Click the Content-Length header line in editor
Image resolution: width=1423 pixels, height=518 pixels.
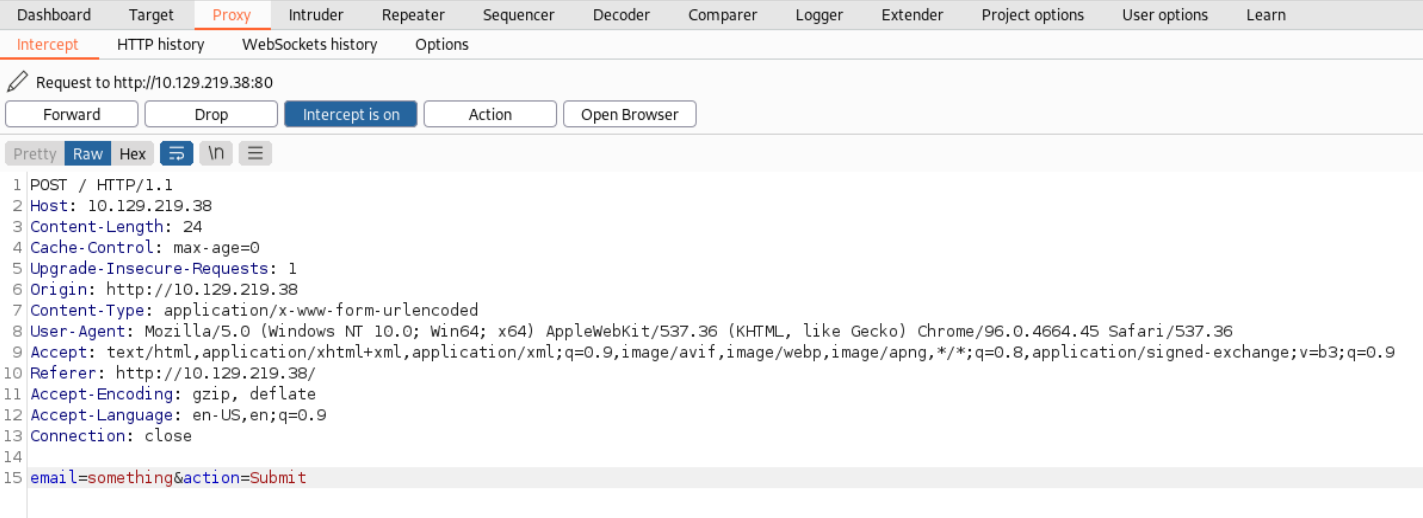[x=116, y=227]
